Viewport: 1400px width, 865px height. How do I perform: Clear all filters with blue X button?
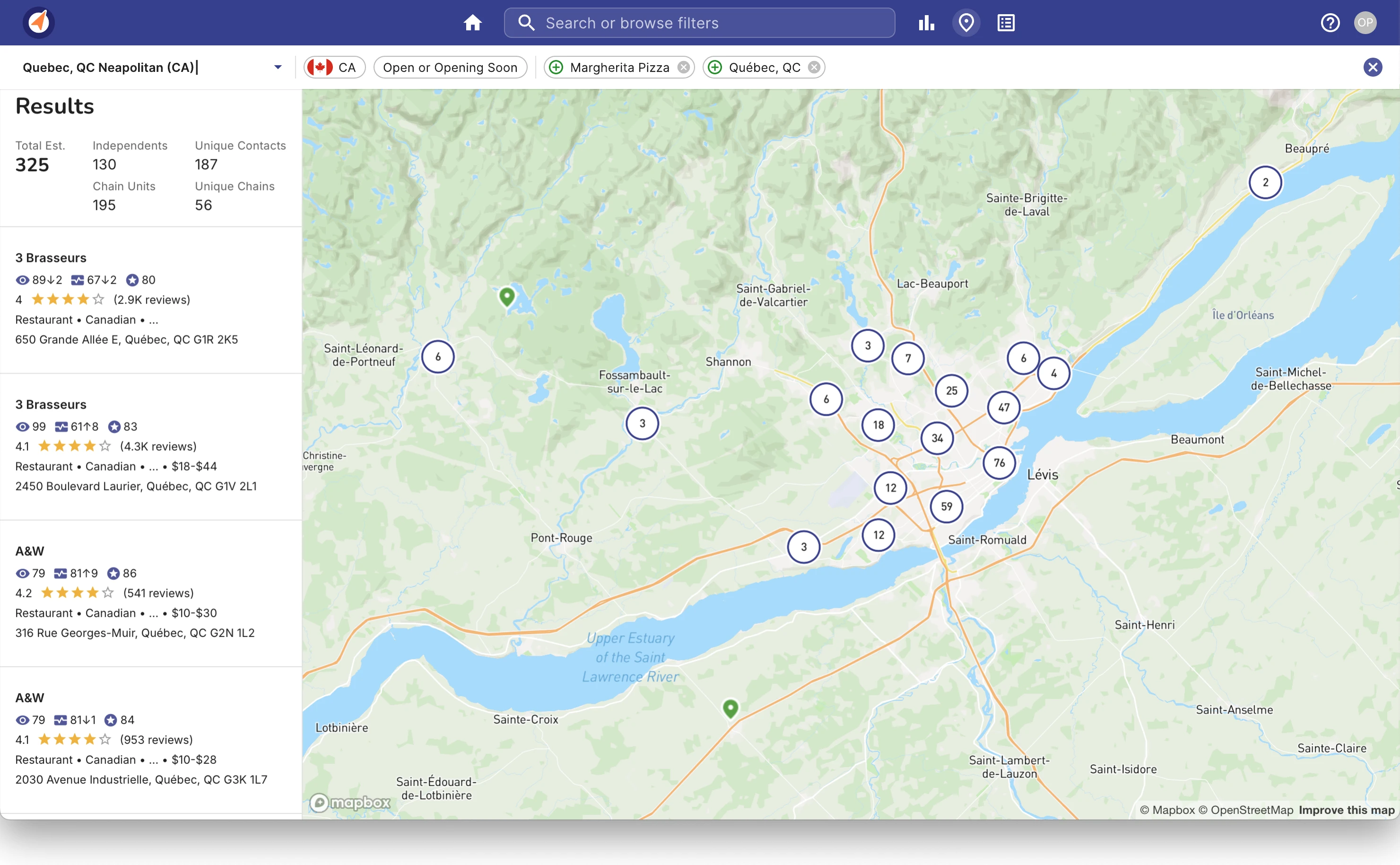1373,68
